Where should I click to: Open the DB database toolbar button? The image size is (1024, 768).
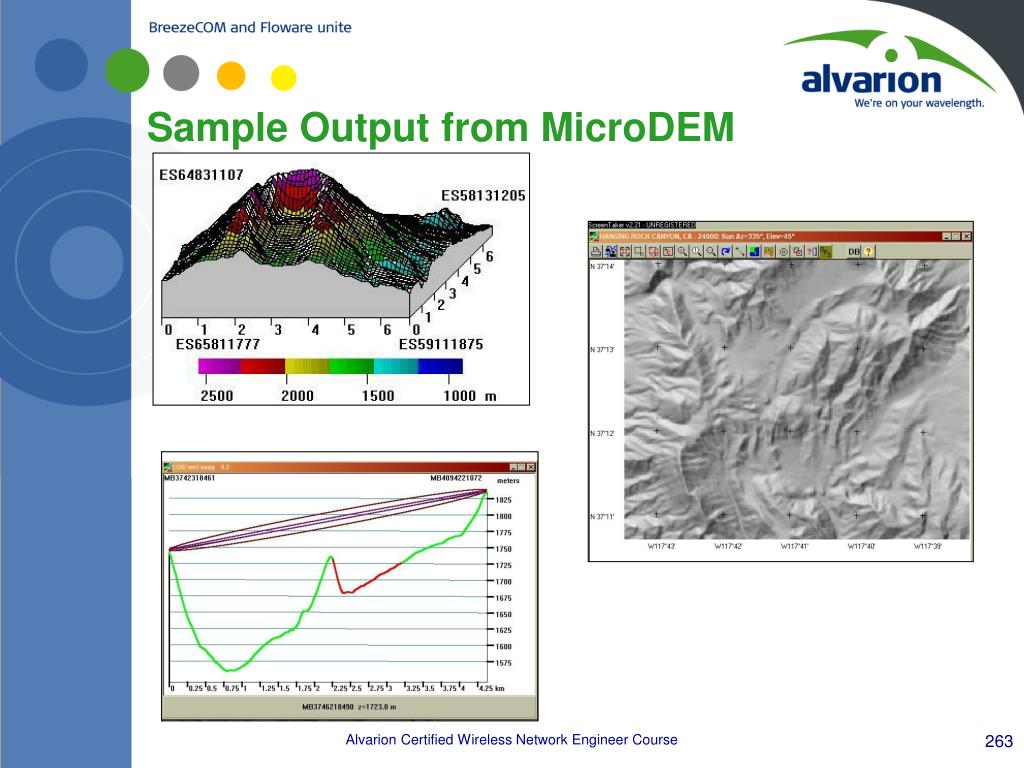pyautogui.click(x=854, y=251)
